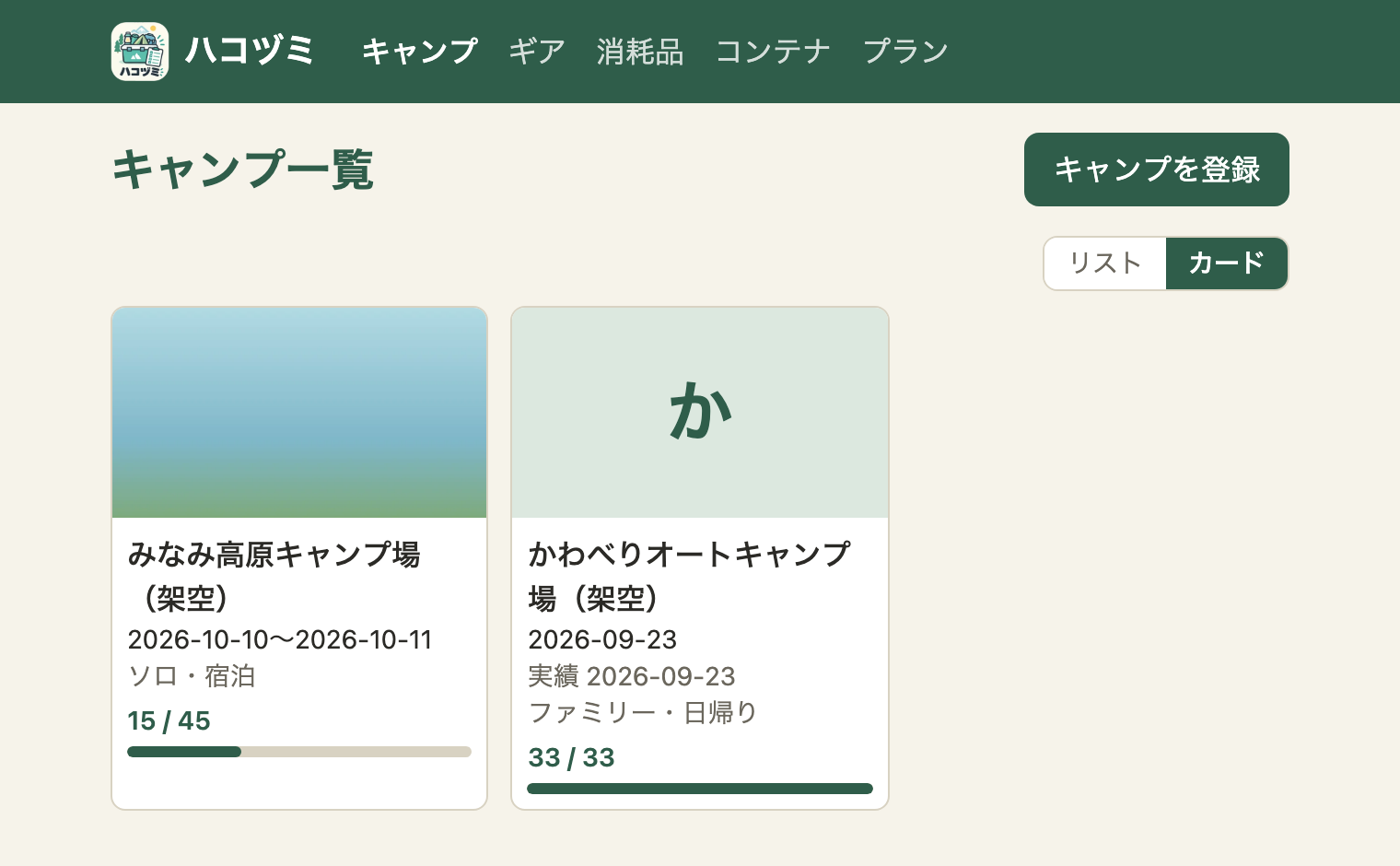This screenshot has height=866, width=1400.
Task: Click the ハコヅミ app logo icon
Action: point(140,52)
